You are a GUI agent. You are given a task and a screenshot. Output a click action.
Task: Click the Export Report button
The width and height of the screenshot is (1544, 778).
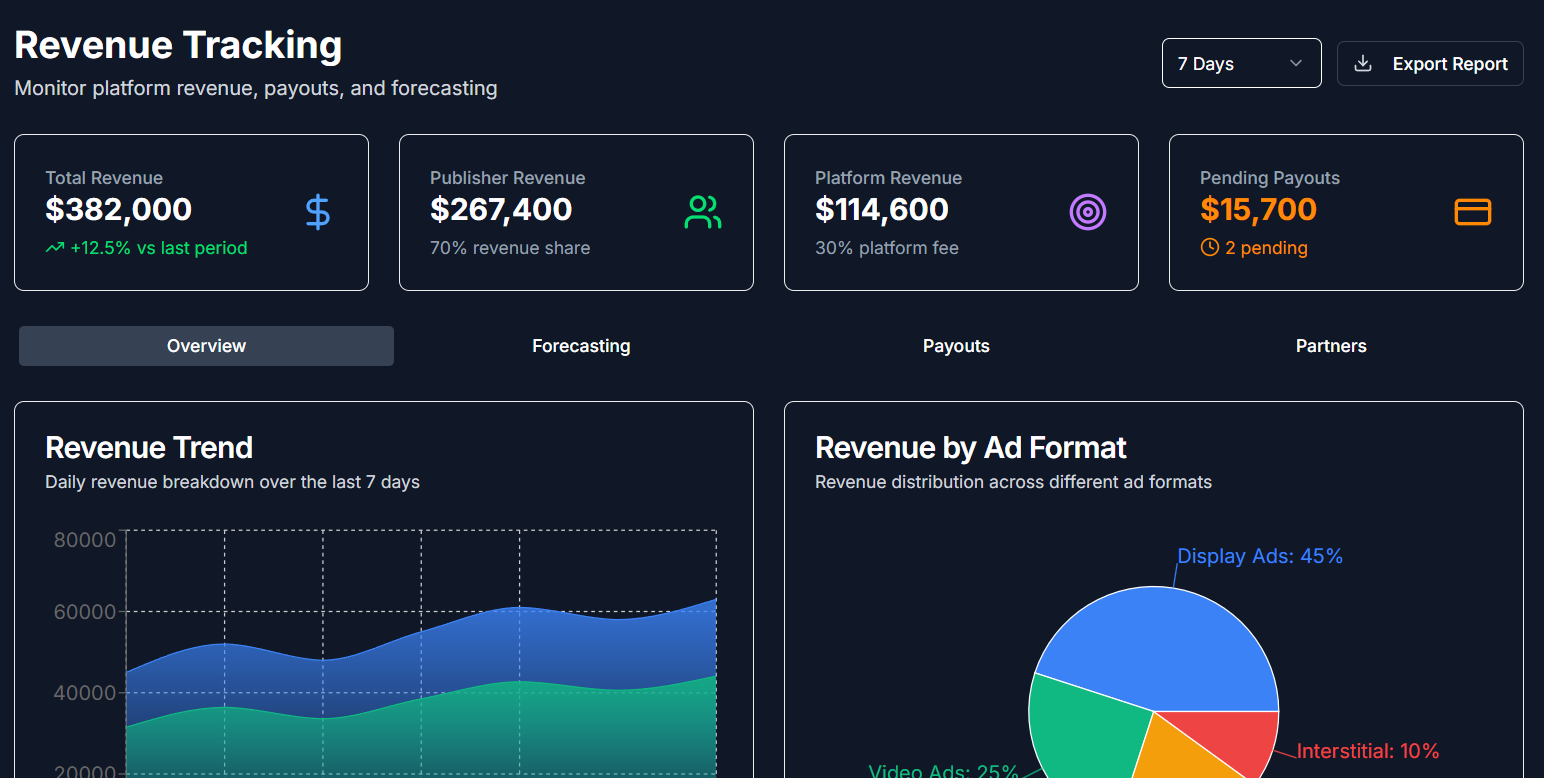click(x=1430, y=63)
